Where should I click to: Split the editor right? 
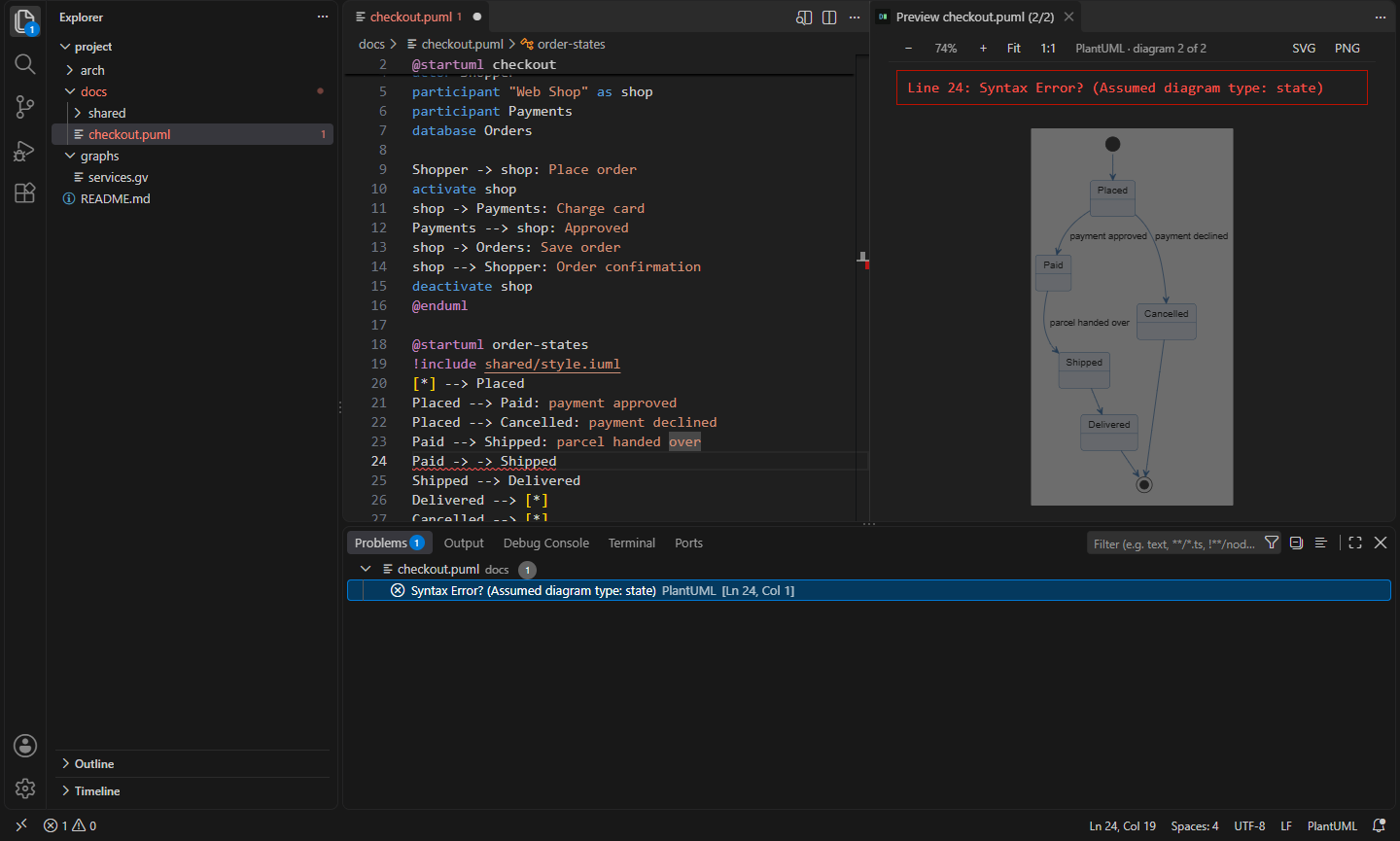click(829, 18)
